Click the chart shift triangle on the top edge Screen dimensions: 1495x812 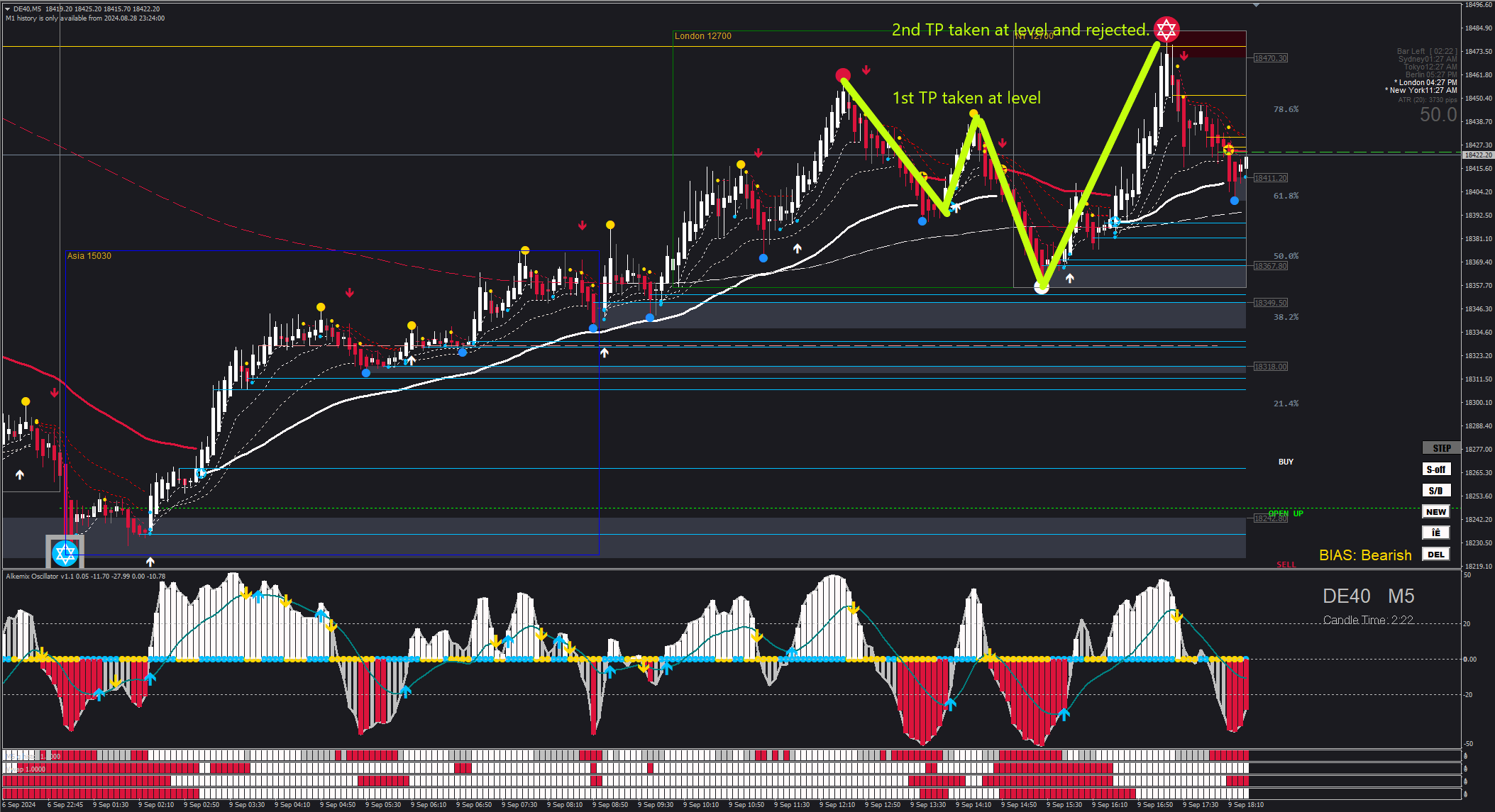(x=1256, y=5)
